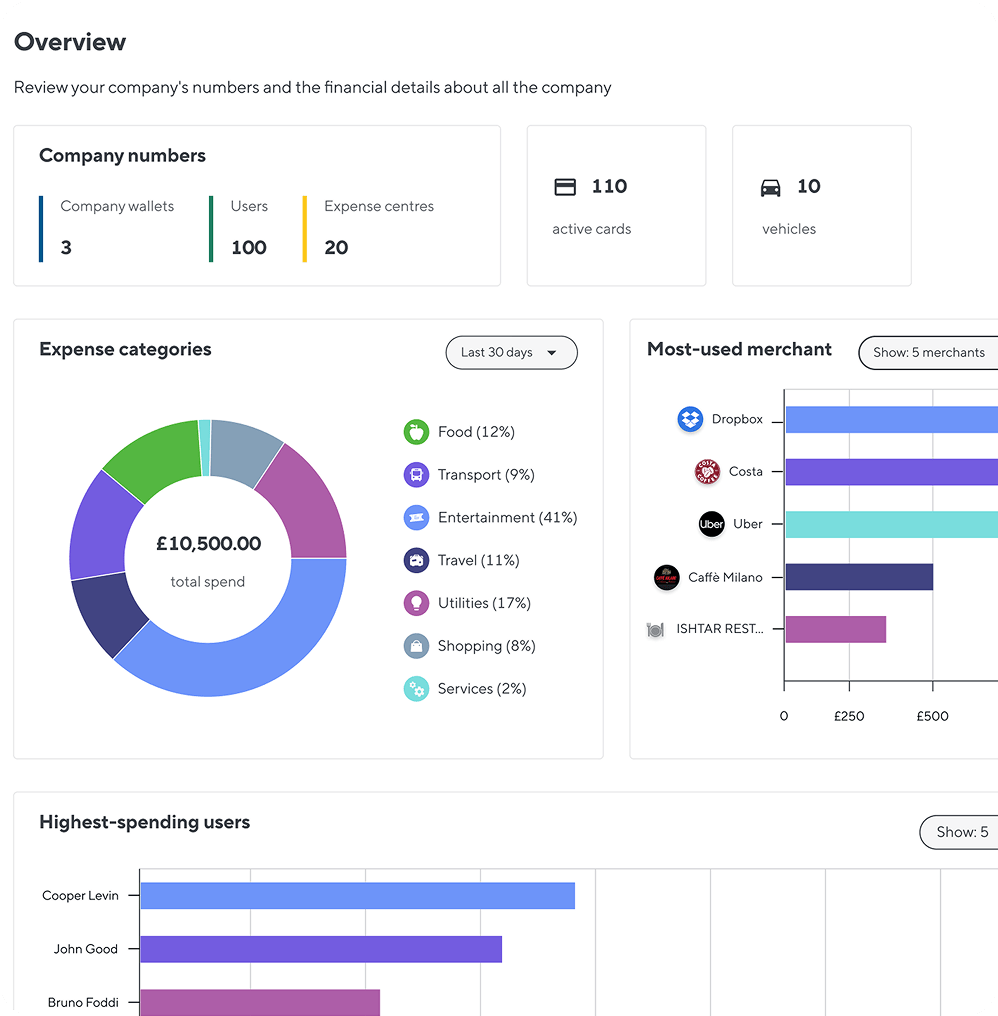Click the Dropbox merchant logo
The image size is (998, 1016).
tap(690, 419)
